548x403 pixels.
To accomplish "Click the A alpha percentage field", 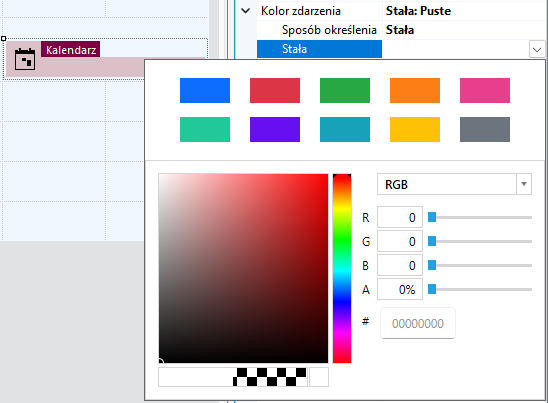I will tap(400, 289).
